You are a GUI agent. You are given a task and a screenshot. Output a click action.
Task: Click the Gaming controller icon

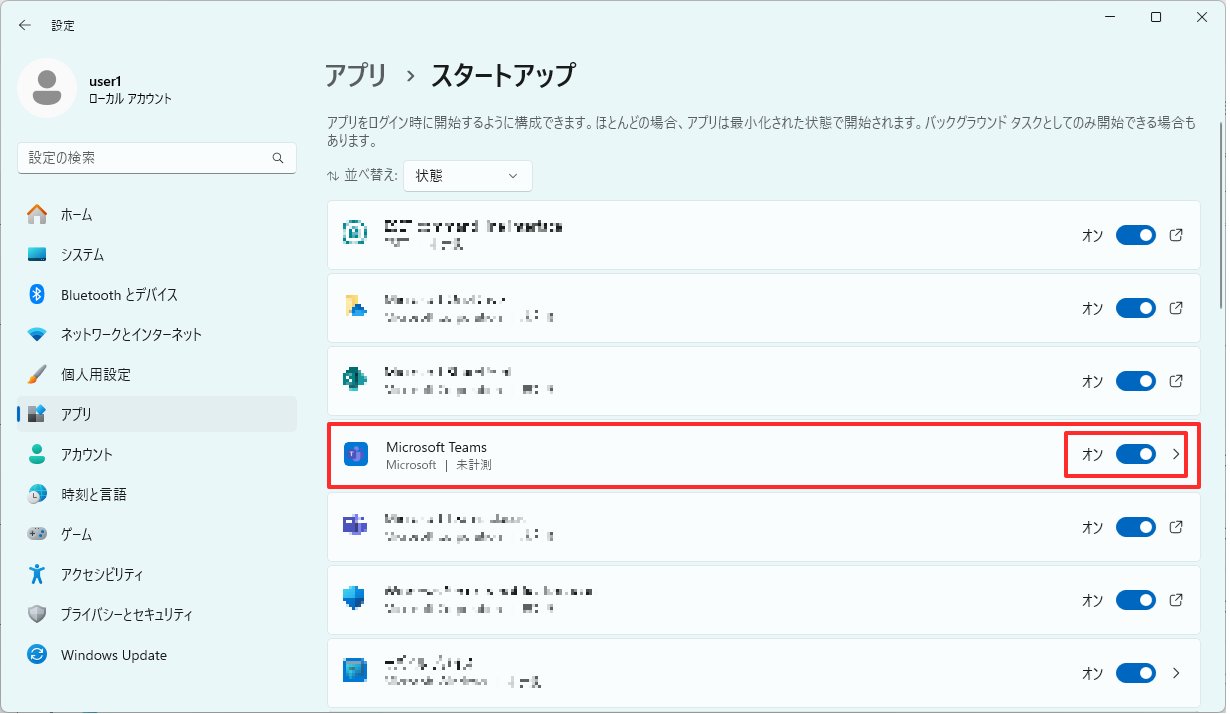(x=37, y=534)
